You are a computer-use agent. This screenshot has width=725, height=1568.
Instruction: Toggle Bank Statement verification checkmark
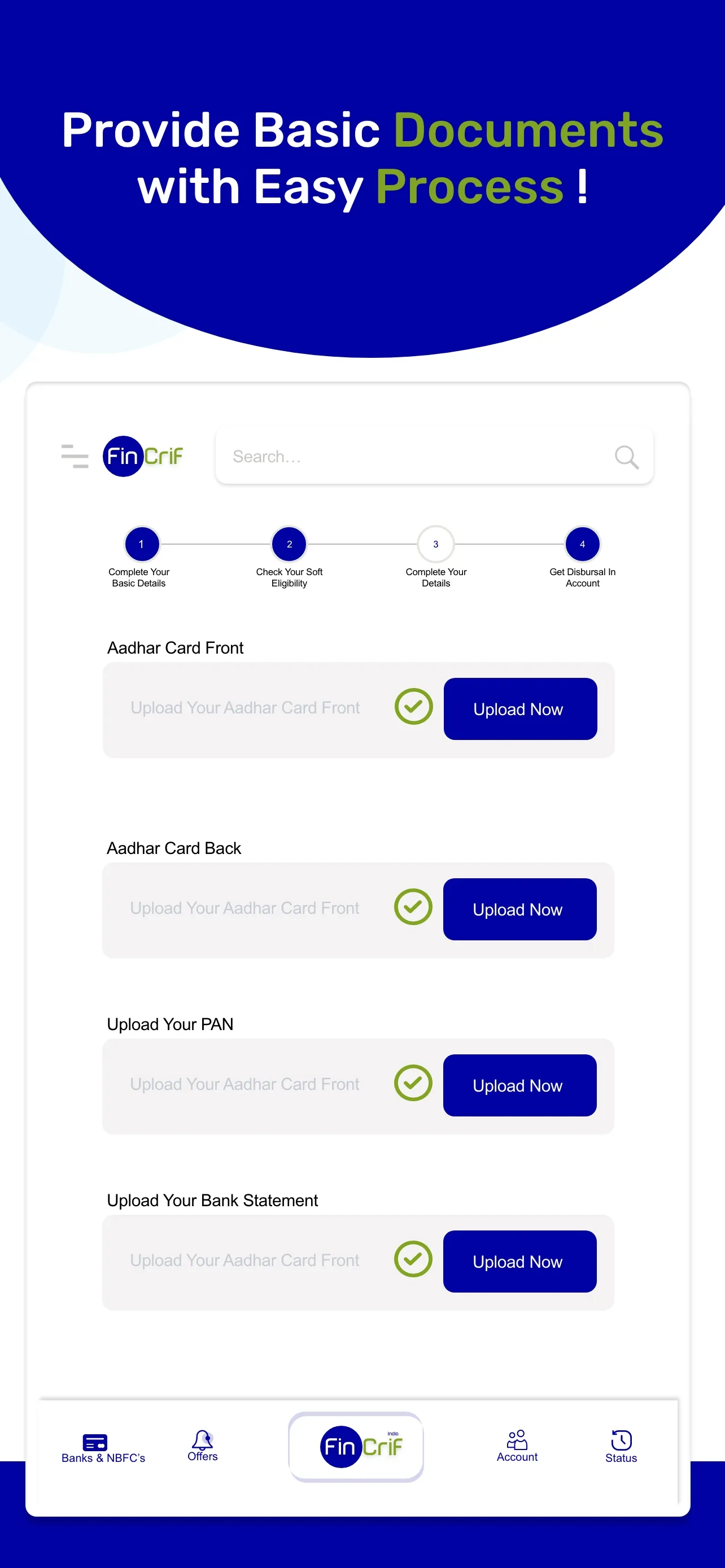tap(413, 1259)
